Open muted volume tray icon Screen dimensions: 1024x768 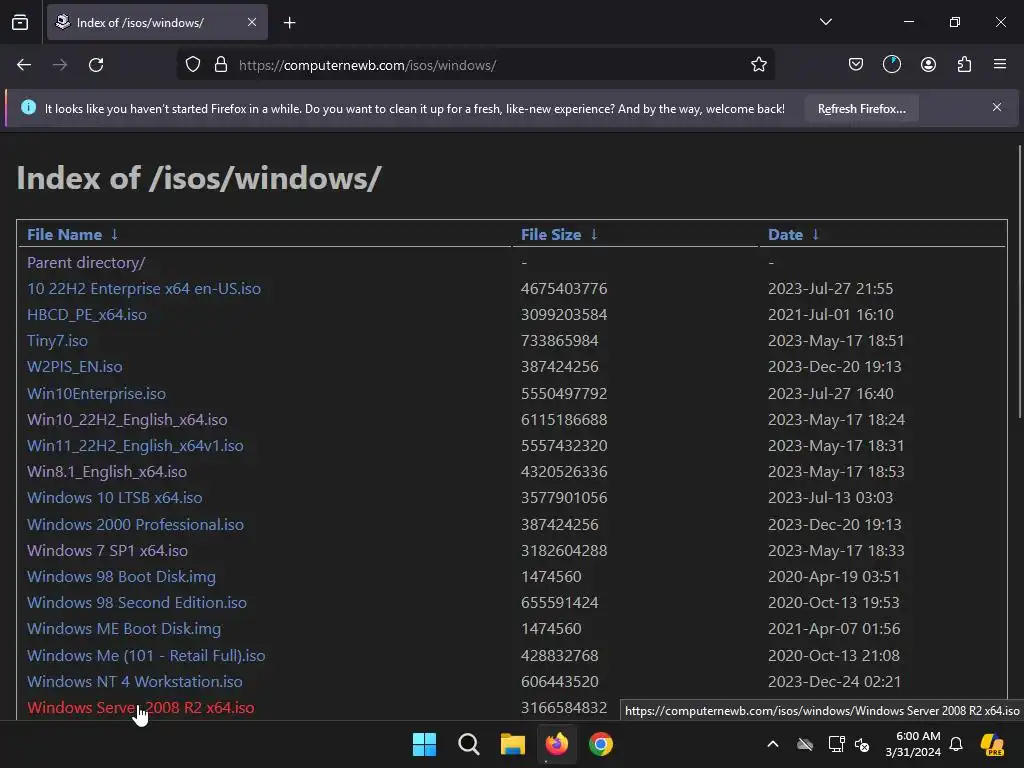862,744
